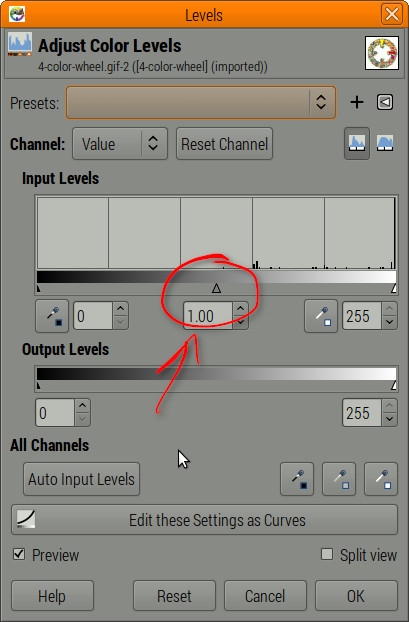Toggle the Preview checkbox
Screen dimensions: 409x622
click(19, 554)
